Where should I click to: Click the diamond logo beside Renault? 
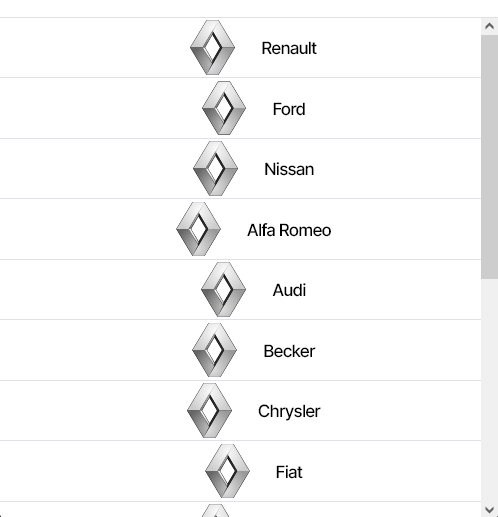point(212,47)
